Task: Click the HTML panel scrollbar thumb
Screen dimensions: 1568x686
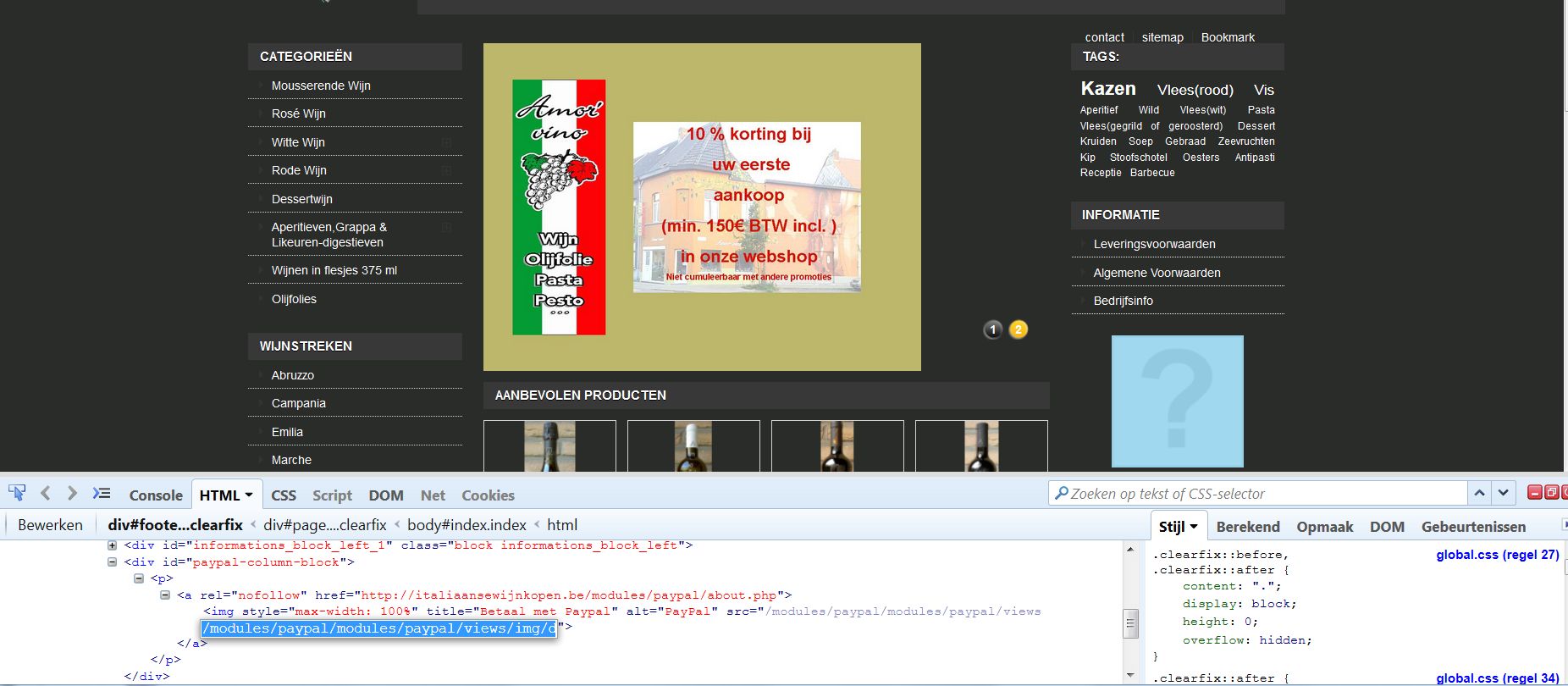Action: click(1129, 623)
